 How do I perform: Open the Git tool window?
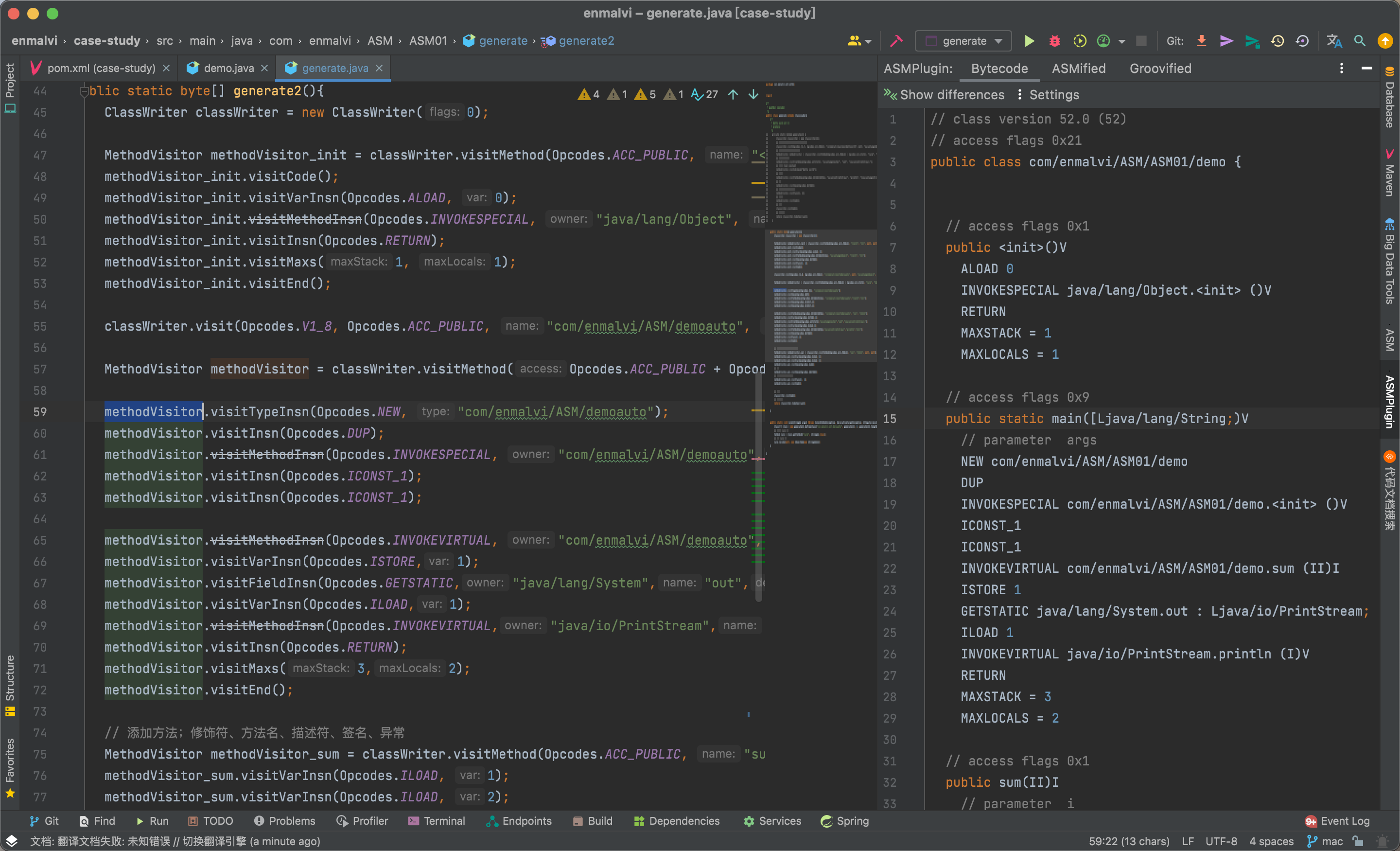pos(44,821)
